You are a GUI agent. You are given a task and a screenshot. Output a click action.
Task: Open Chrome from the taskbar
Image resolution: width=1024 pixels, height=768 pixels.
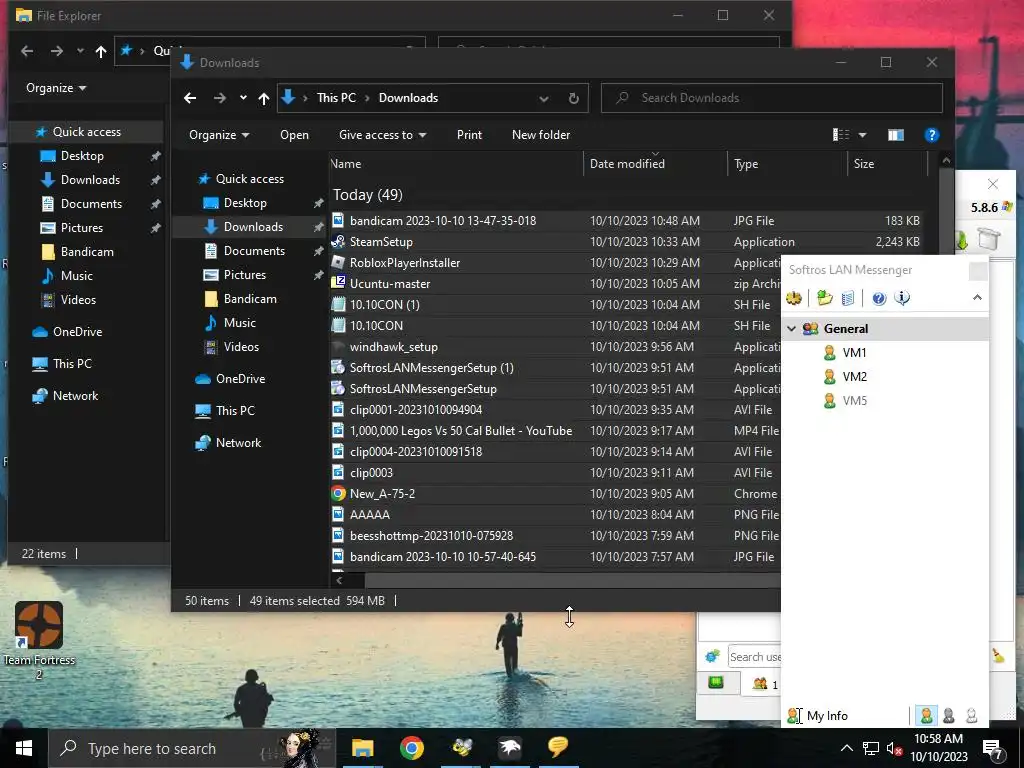tap(411, 748)
